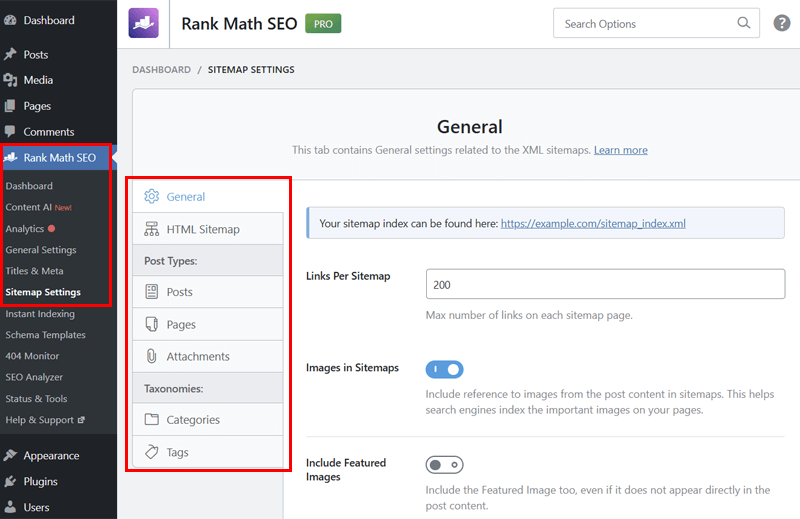Click the HTML Sitemap hierarchy icon
800x519 pixels.
click(152, 229)
